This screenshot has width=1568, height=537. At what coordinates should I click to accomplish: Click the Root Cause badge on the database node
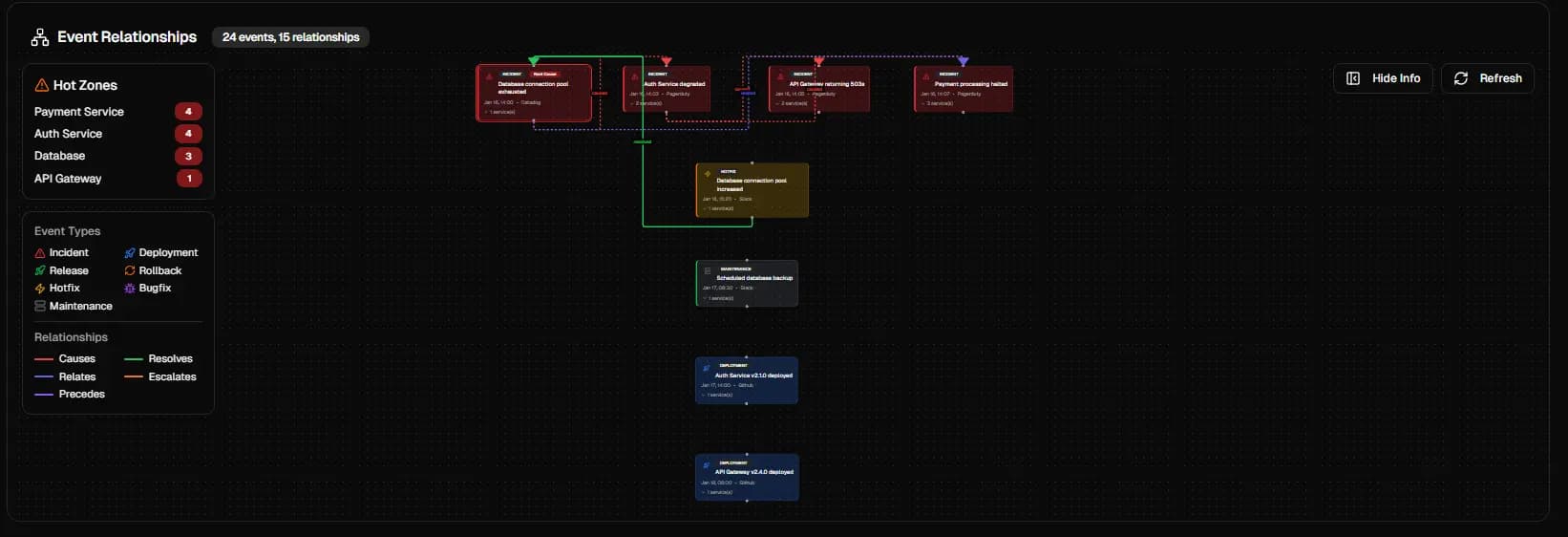coord(545,74)
